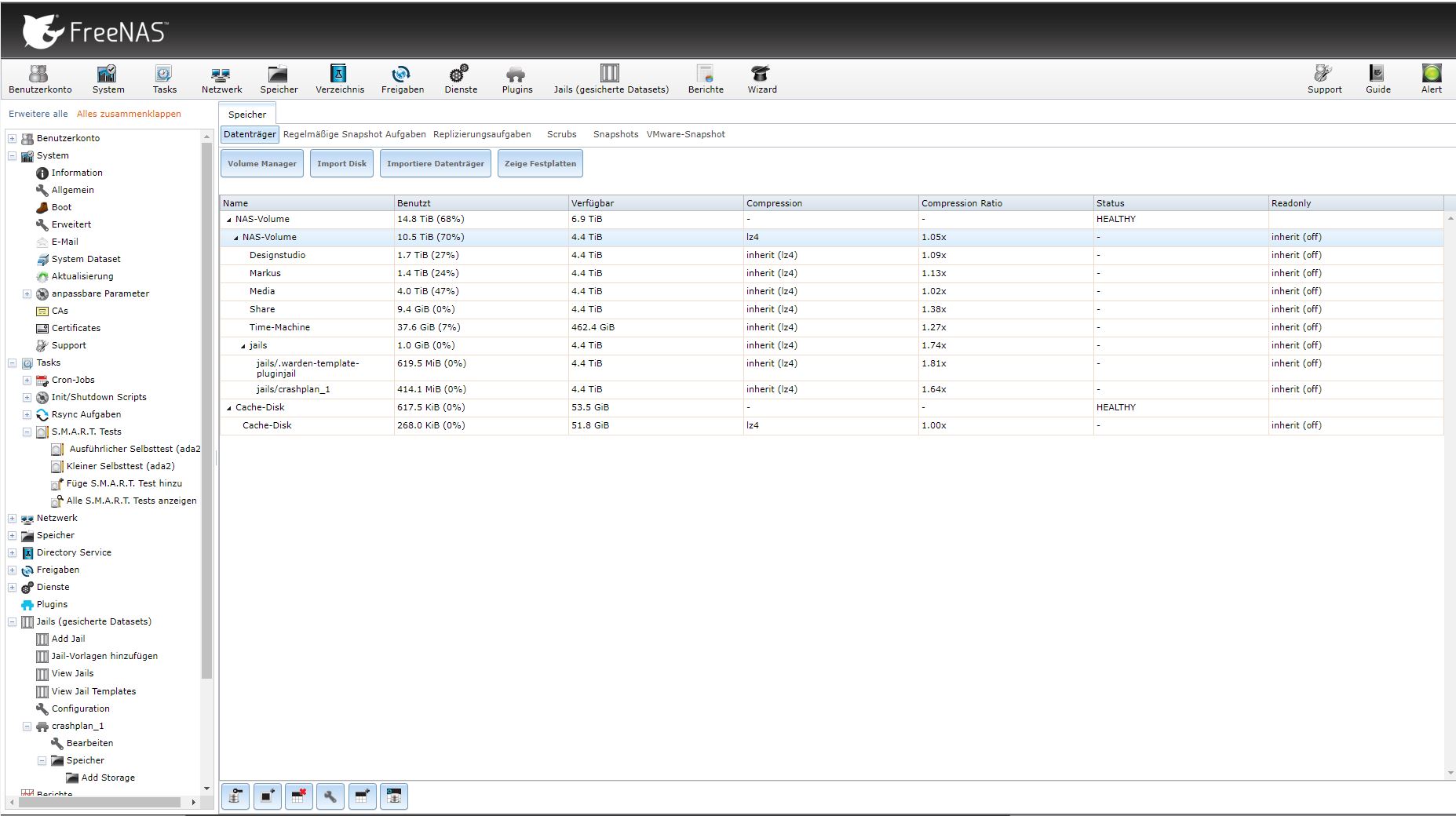Click the Berichte toolbar icon
The width and height of the screenshot is (1456, 816).
pos(705,74)
